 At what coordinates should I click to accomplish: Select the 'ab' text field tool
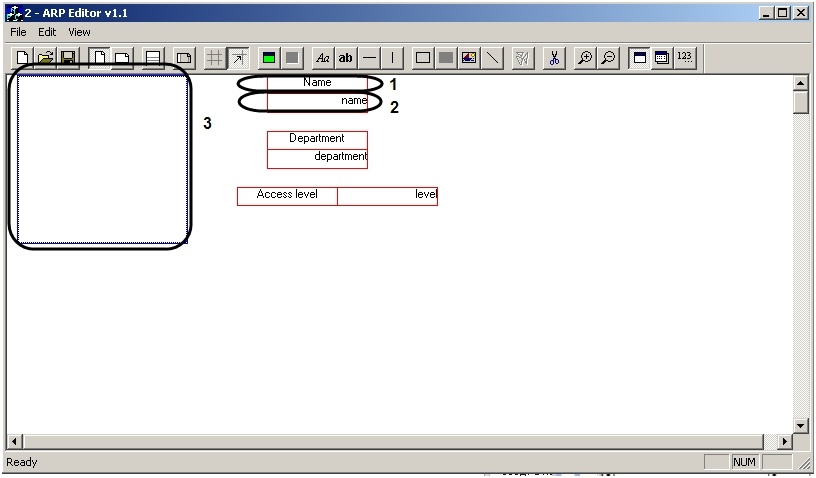(x=346, y=58)
